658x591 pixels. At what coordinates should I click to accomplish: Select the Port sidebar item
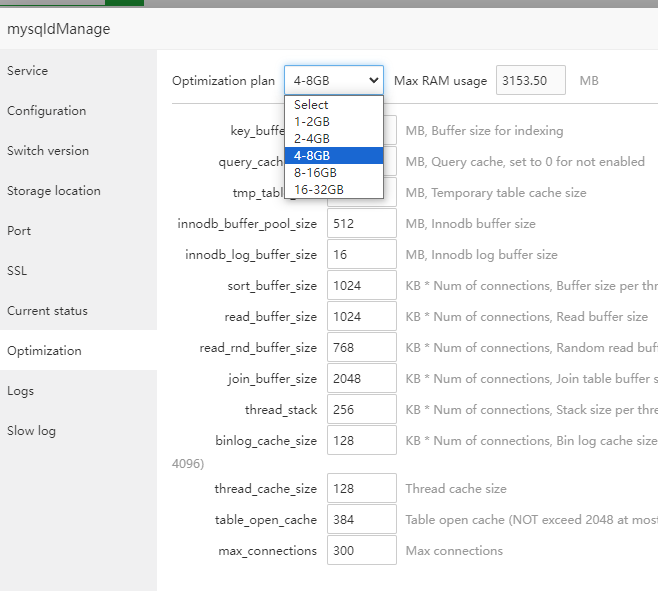pyautogui.click(x=19, y=231)
